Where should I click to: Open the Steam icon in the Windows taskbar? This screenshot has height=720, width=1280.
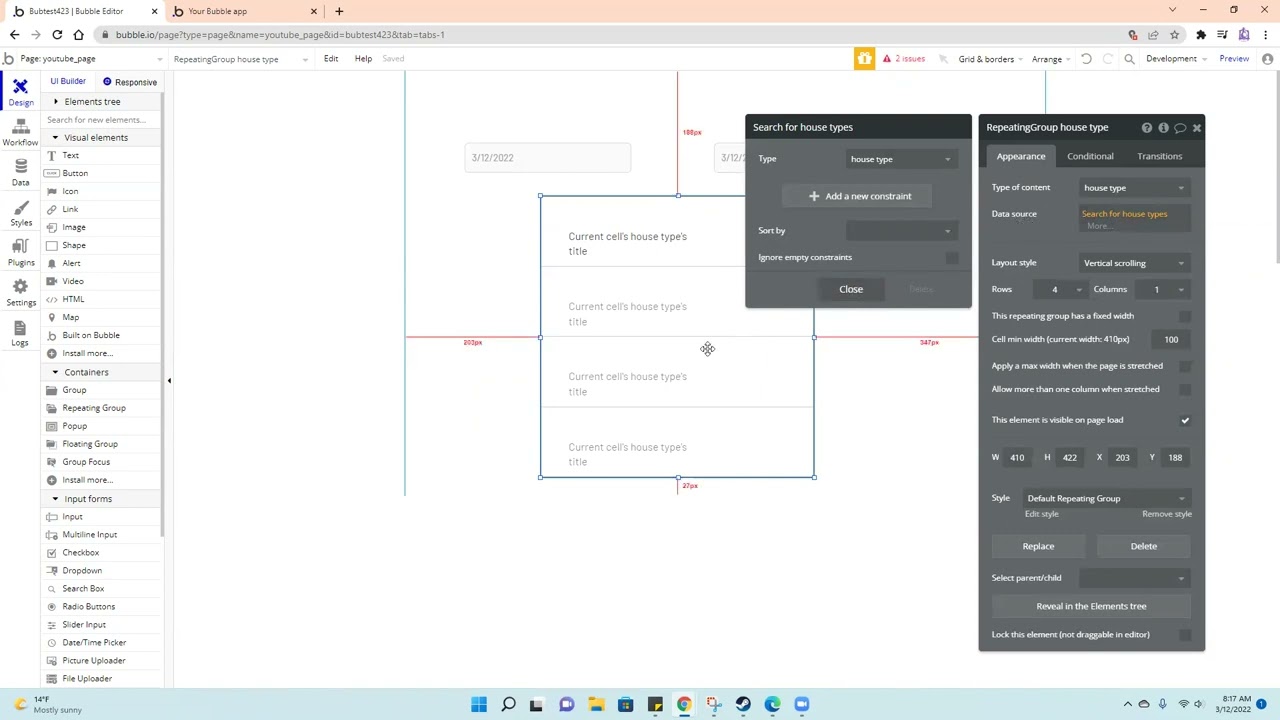(x=743, y=705)
